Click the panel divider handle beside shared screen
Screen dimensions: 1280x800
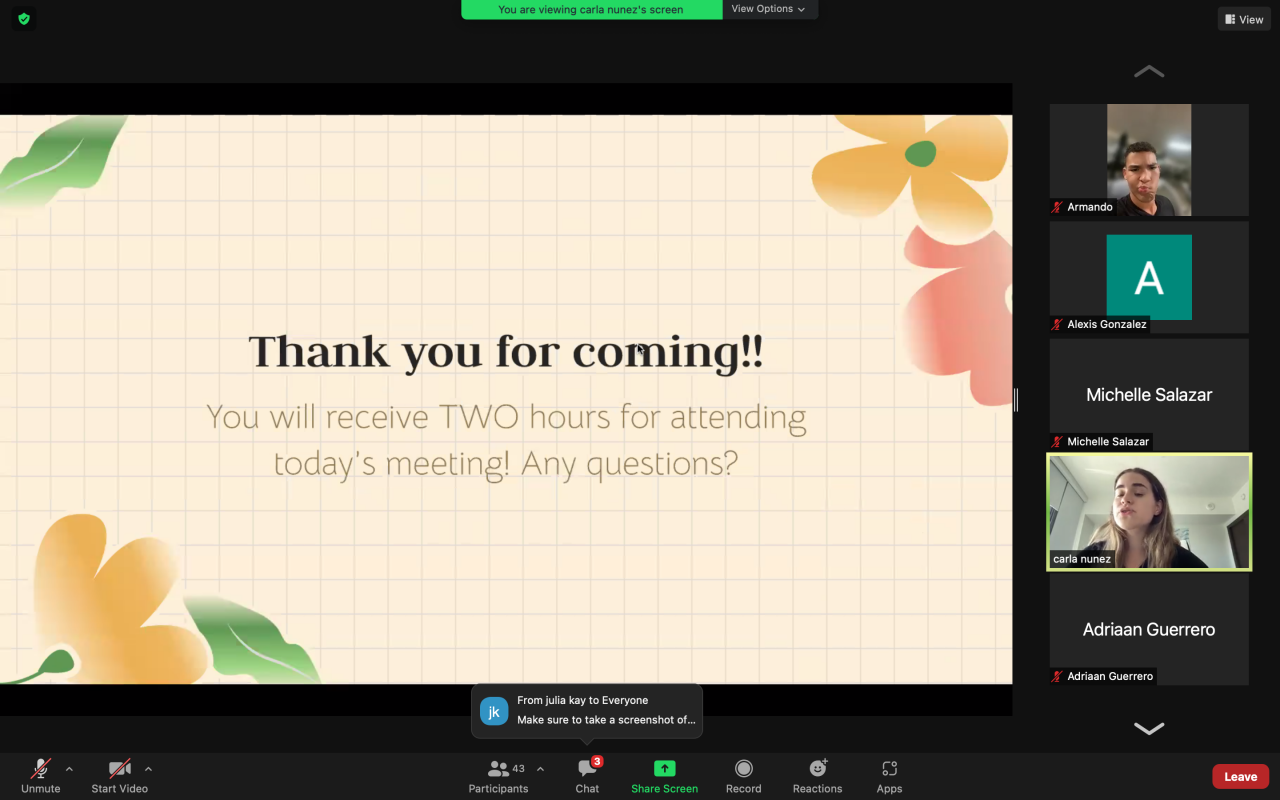[x=1016, y=400]
